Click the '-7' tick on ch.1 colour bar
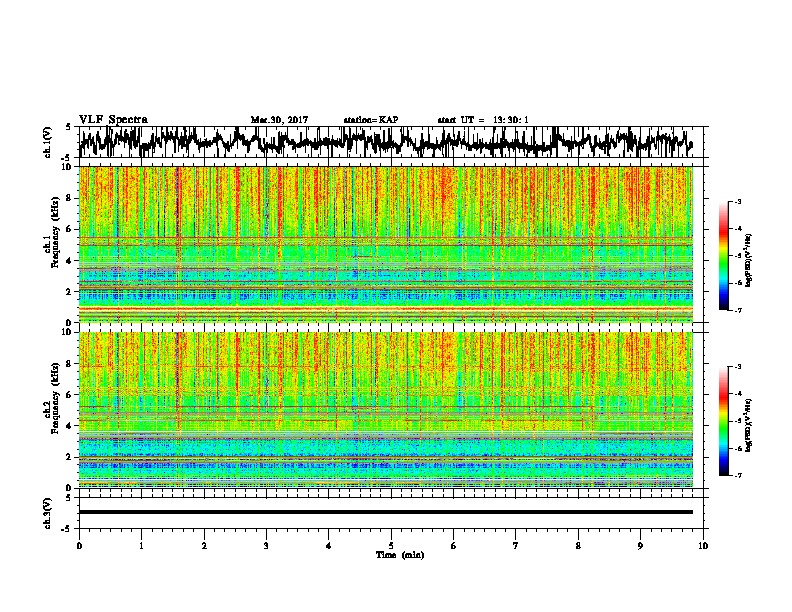 [737, 310]
